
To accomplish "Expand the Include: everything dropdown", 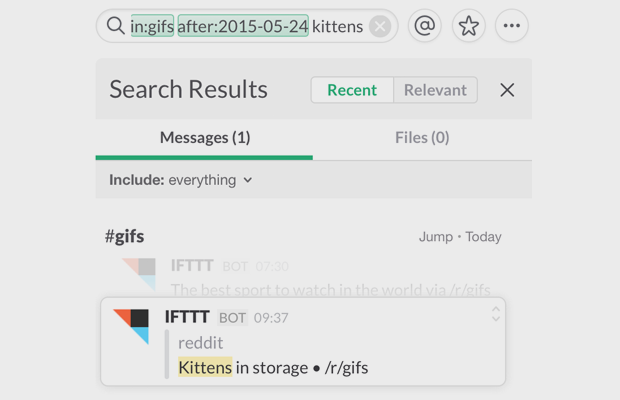I will (x=181, y=180).
